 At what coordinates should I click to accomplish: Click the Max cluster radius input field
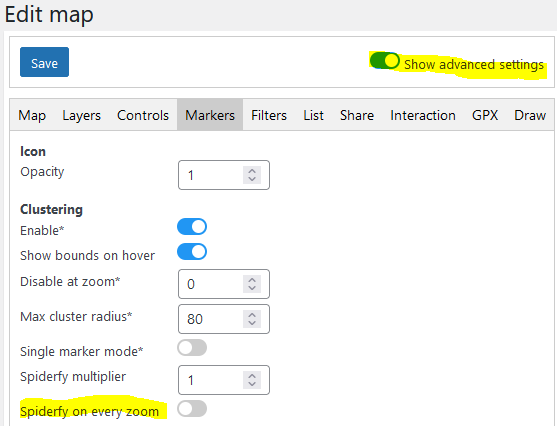coord(224,319)
